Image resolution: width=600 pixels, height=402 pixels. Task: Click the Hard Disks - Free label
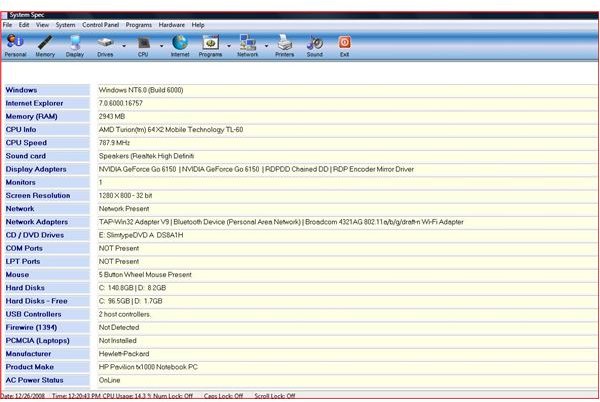point(36,301)
